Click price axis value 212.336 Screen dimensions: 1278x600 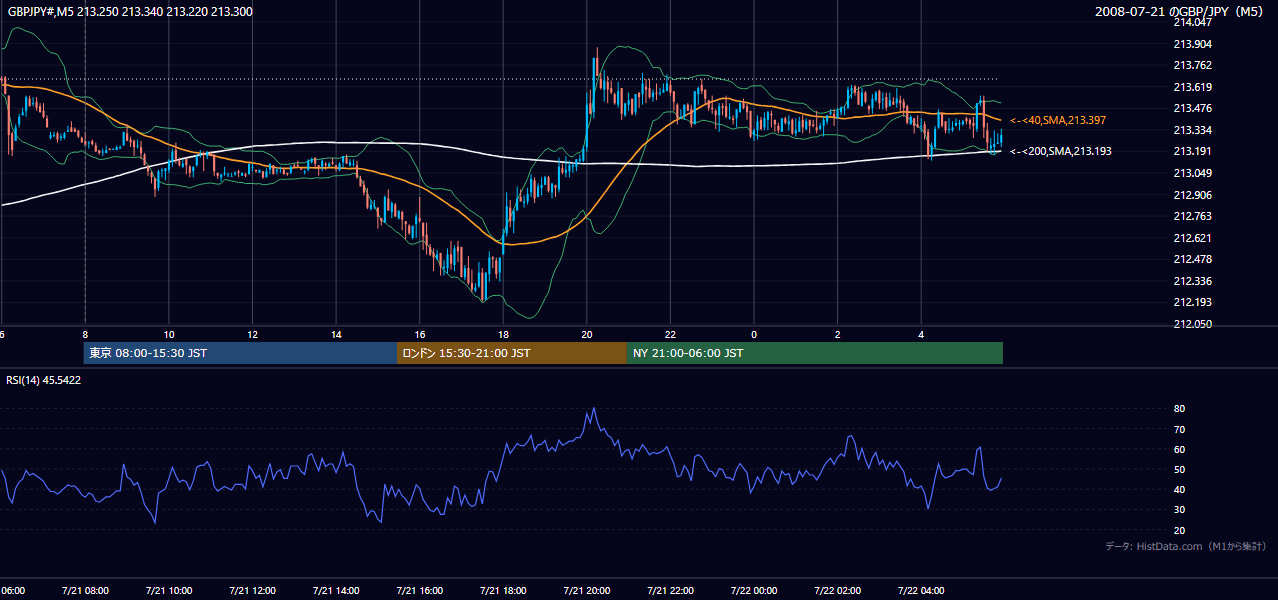pos(1192,281)
